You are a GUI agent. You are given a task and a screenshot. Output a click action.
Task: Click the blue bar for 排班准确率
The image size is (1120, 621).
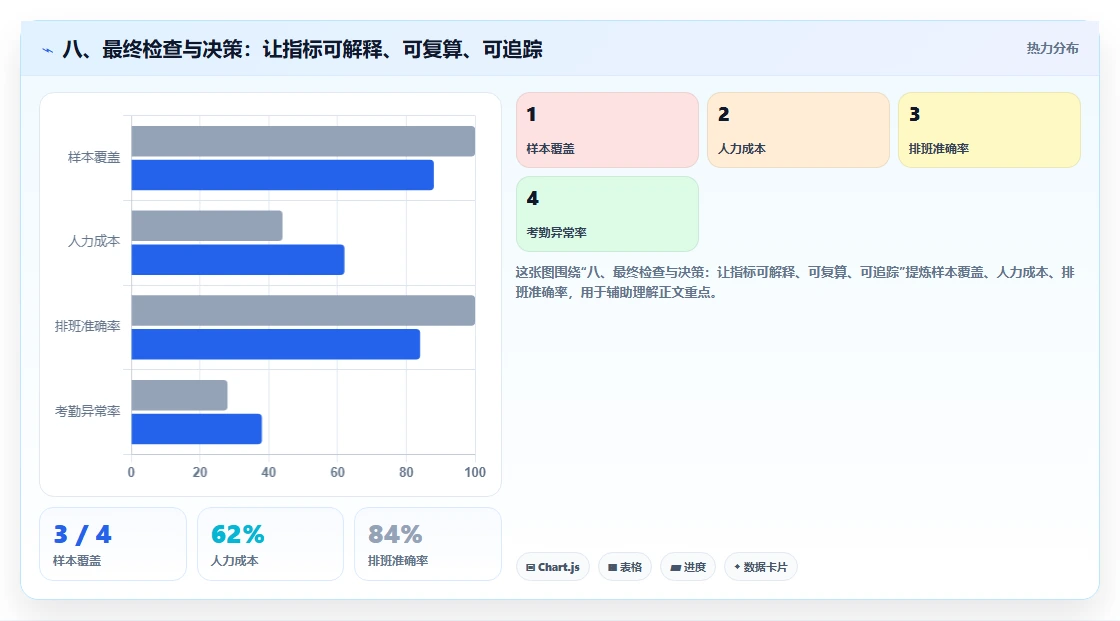click(x=276, y=344)
